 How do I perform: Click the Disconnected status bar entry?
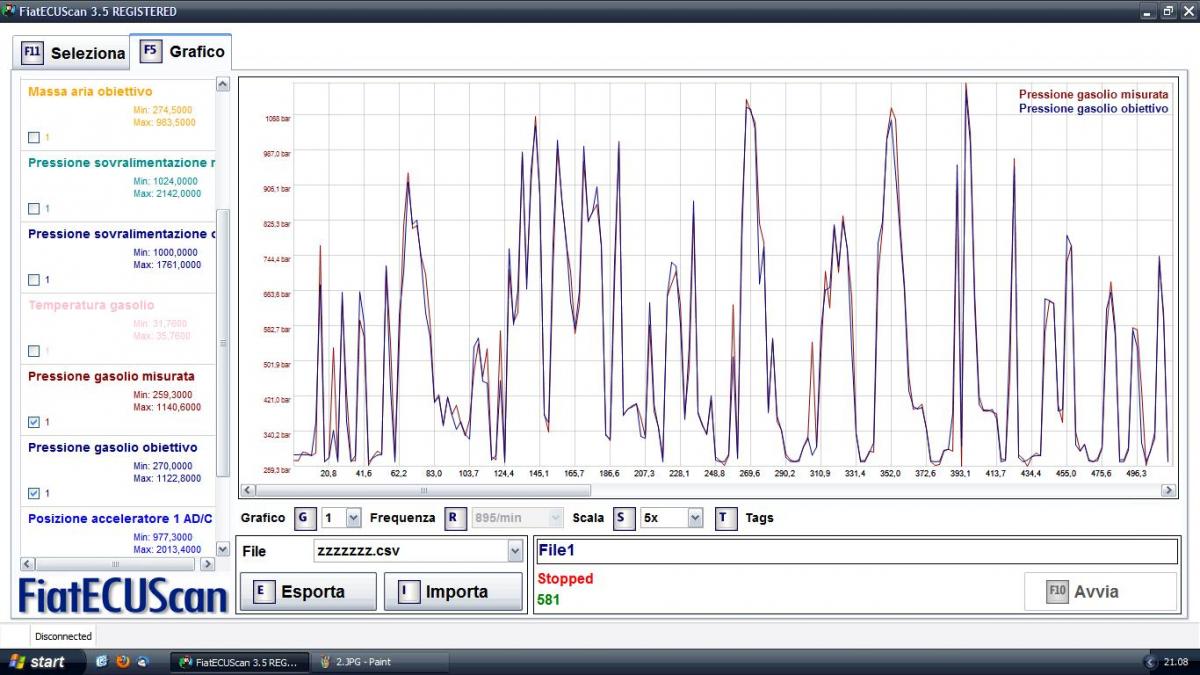tap(63, 636)
